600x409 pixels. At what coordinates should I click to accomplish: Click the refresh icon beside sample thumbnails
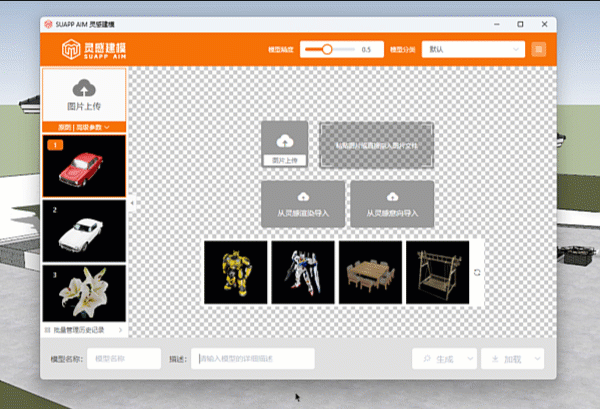[x=477, y=273]
